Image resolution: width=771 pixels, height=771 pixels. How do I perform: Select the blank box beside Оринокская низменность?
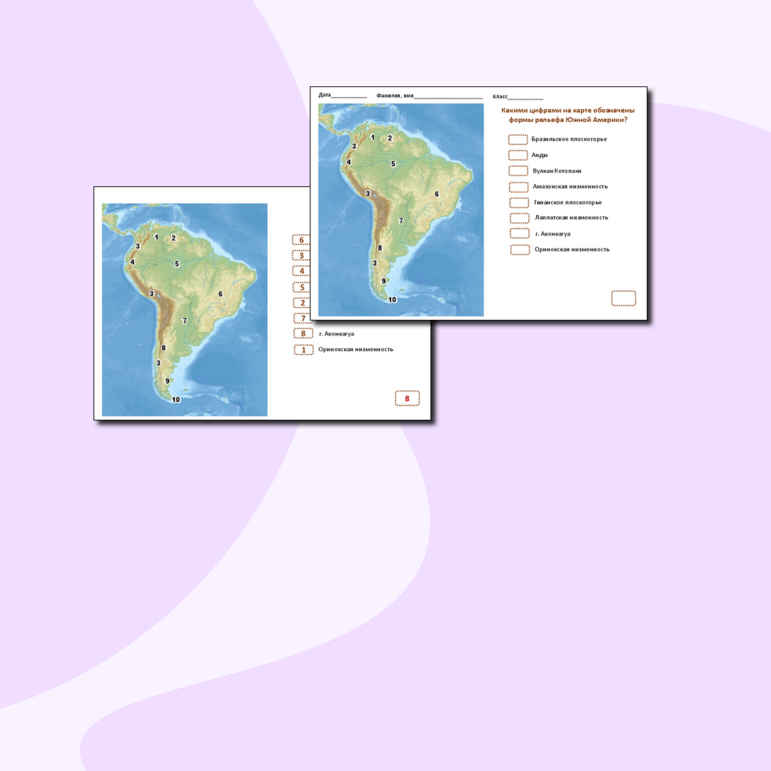[x=519, y=249]
